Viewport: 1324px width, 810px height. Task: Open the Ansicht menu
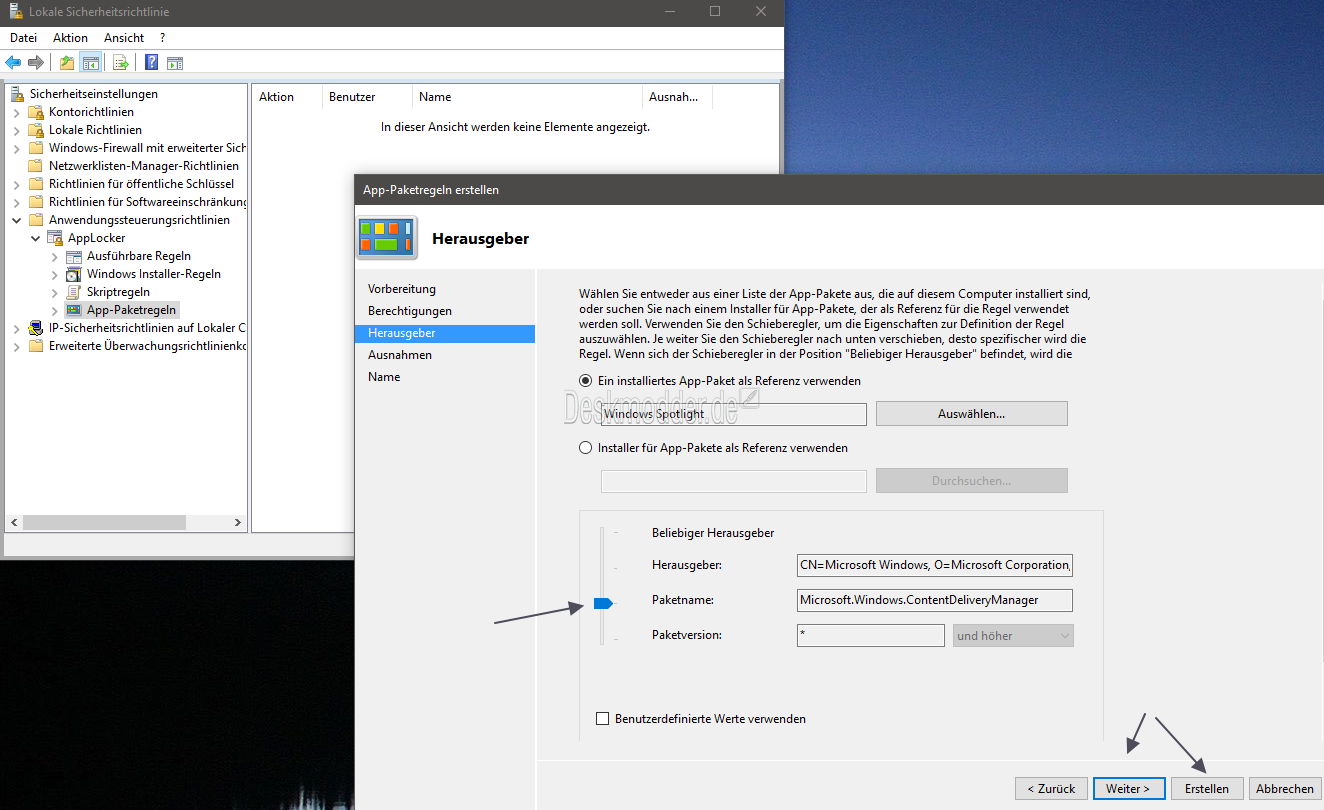pyautogui.click(x=124, y=38)
